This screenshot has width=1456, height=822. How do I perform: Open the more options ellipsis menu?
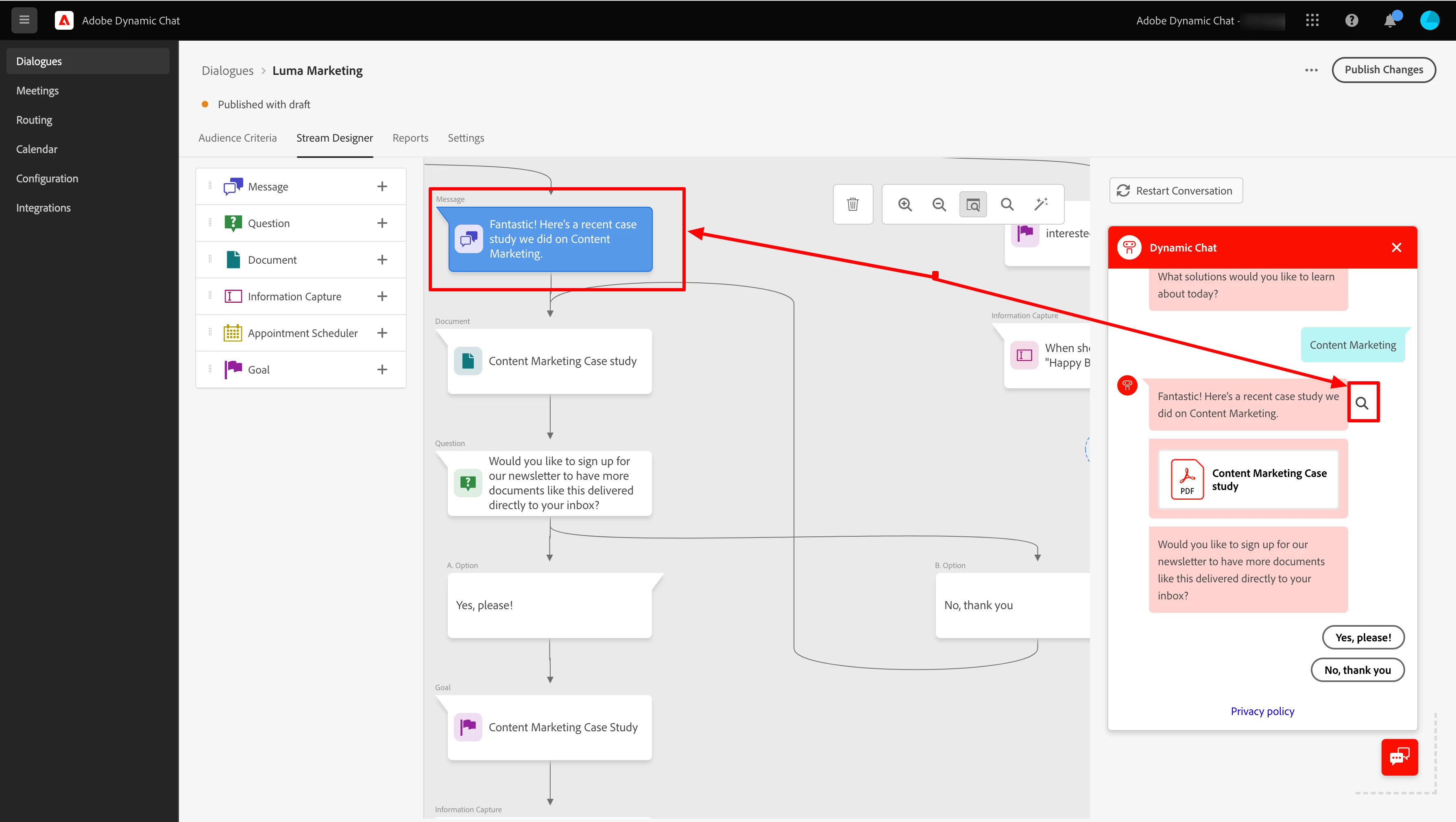pos(1311,70)
